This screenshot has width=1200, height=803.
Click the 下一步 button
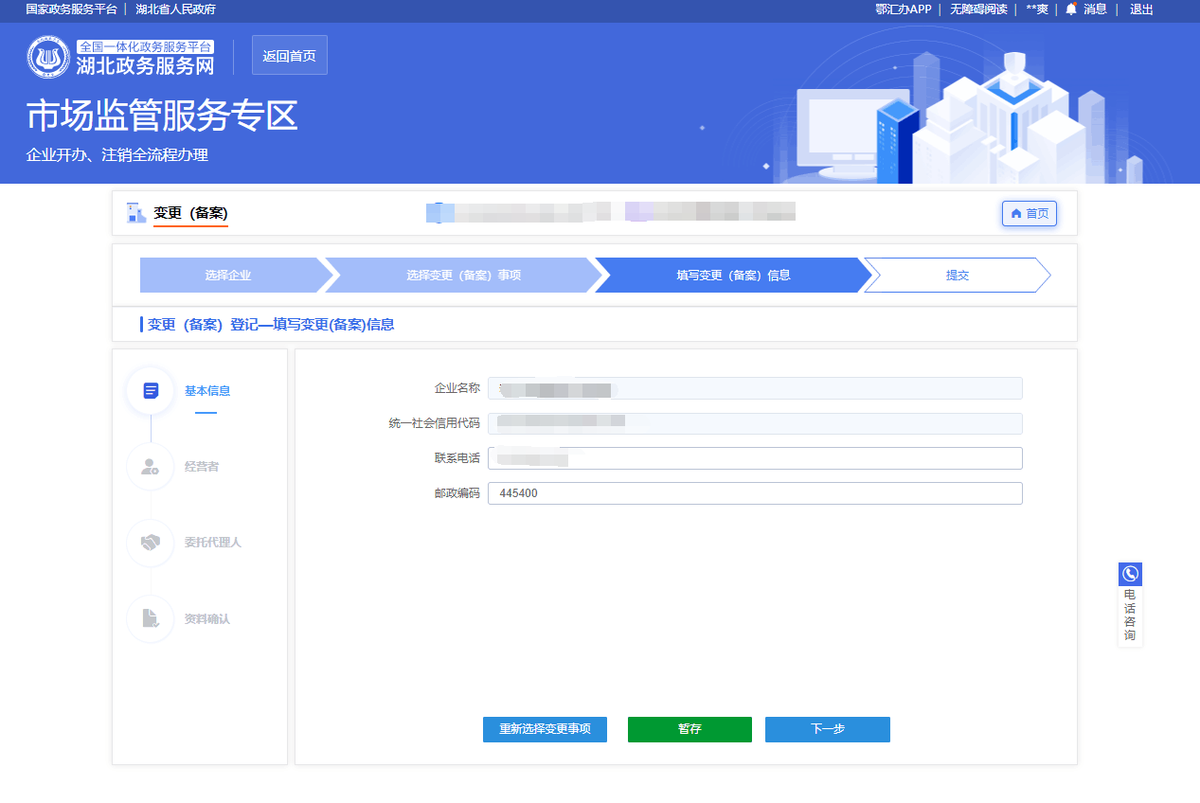(x=827, y=729)
